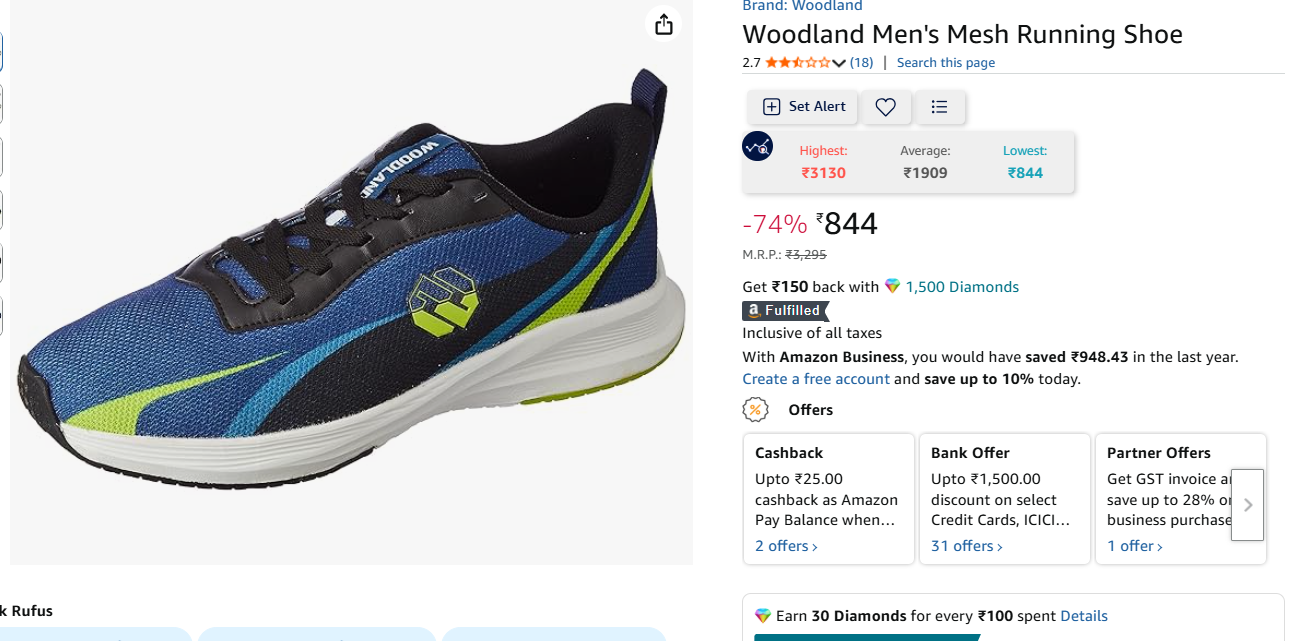
Task: Expand the 31 offers Bank Offer link
Action: (x=967, y=546)
